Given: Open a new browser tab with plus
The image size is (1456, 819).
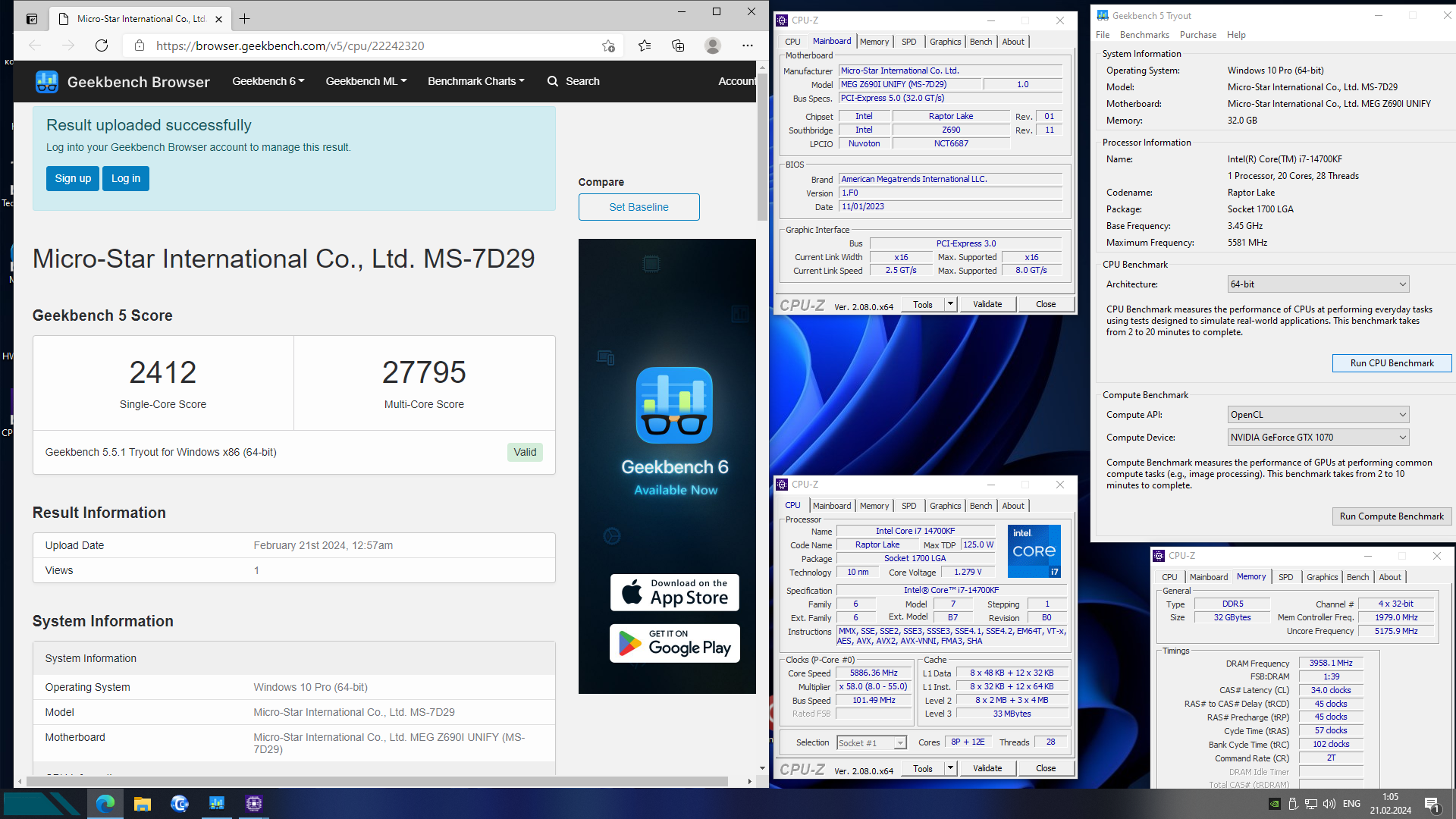Looking at the screenshot, I should coord(244,19).
